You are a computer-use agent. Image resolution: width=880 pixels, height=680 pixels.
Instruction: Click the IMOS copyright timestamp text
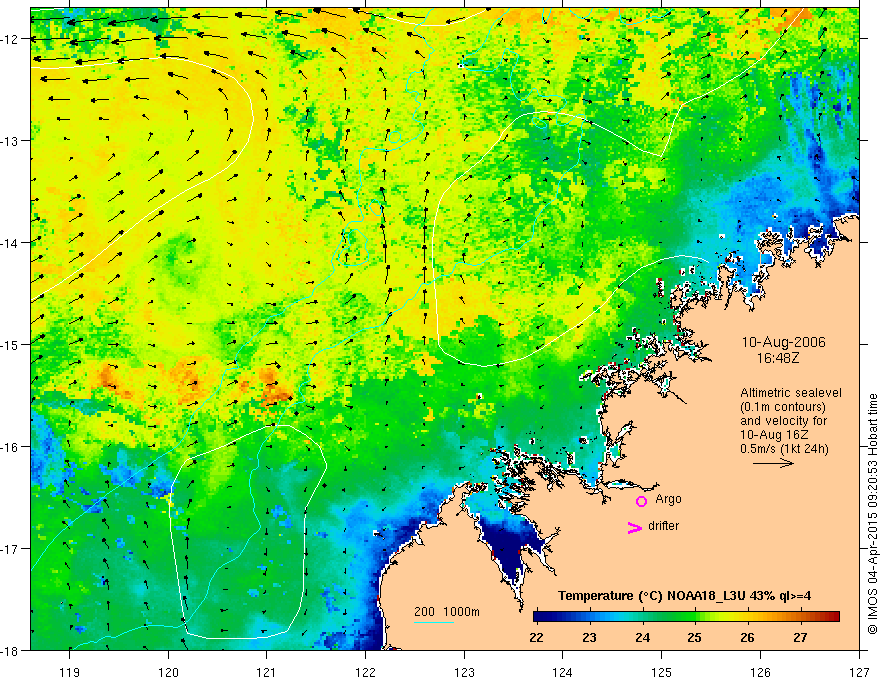(x=873, y=514)
